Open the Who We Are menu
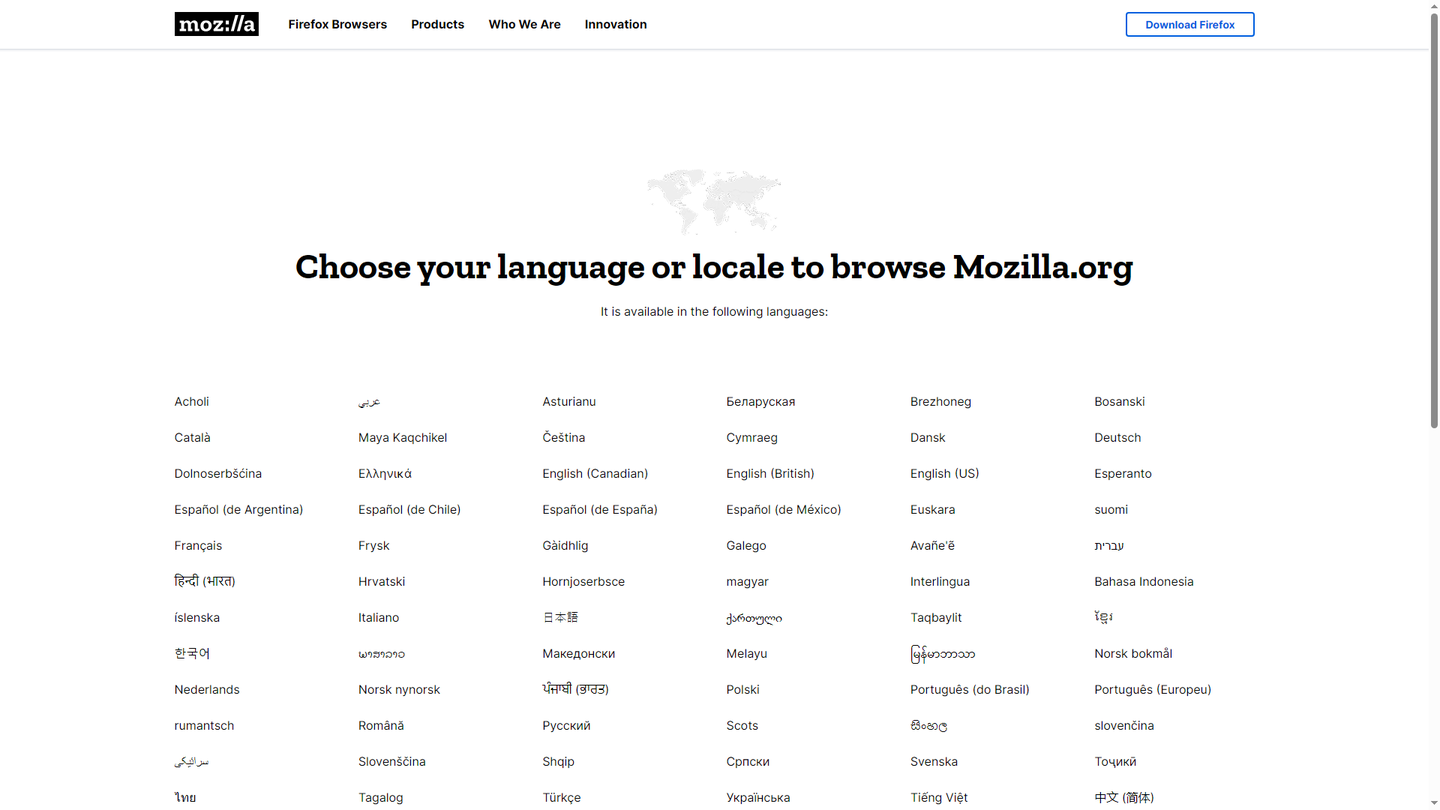This screenshot has height=810, width=1440. (x=524, y=24)
